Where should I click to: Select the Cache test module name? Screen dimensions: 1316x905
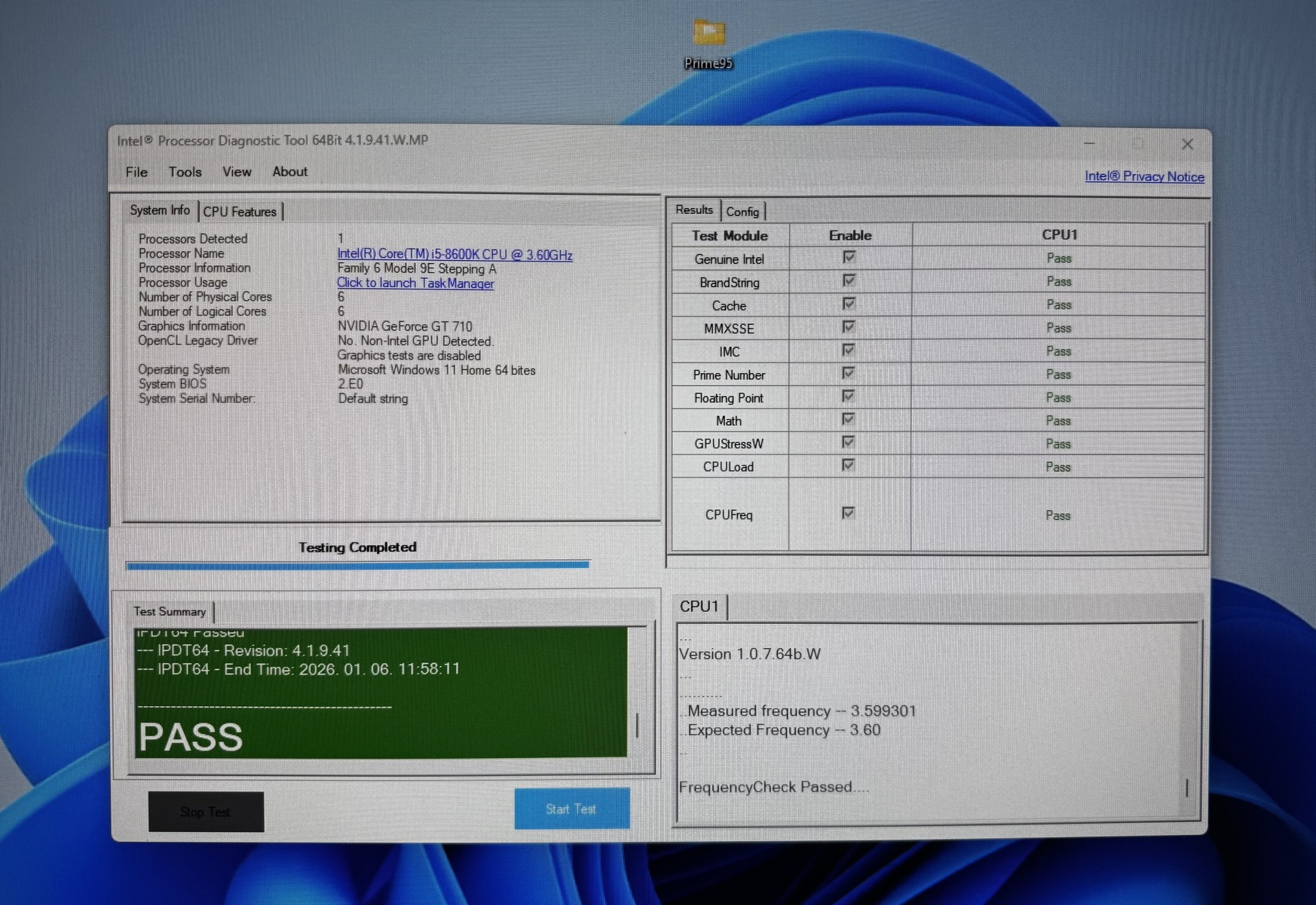[x=729, y=306]
